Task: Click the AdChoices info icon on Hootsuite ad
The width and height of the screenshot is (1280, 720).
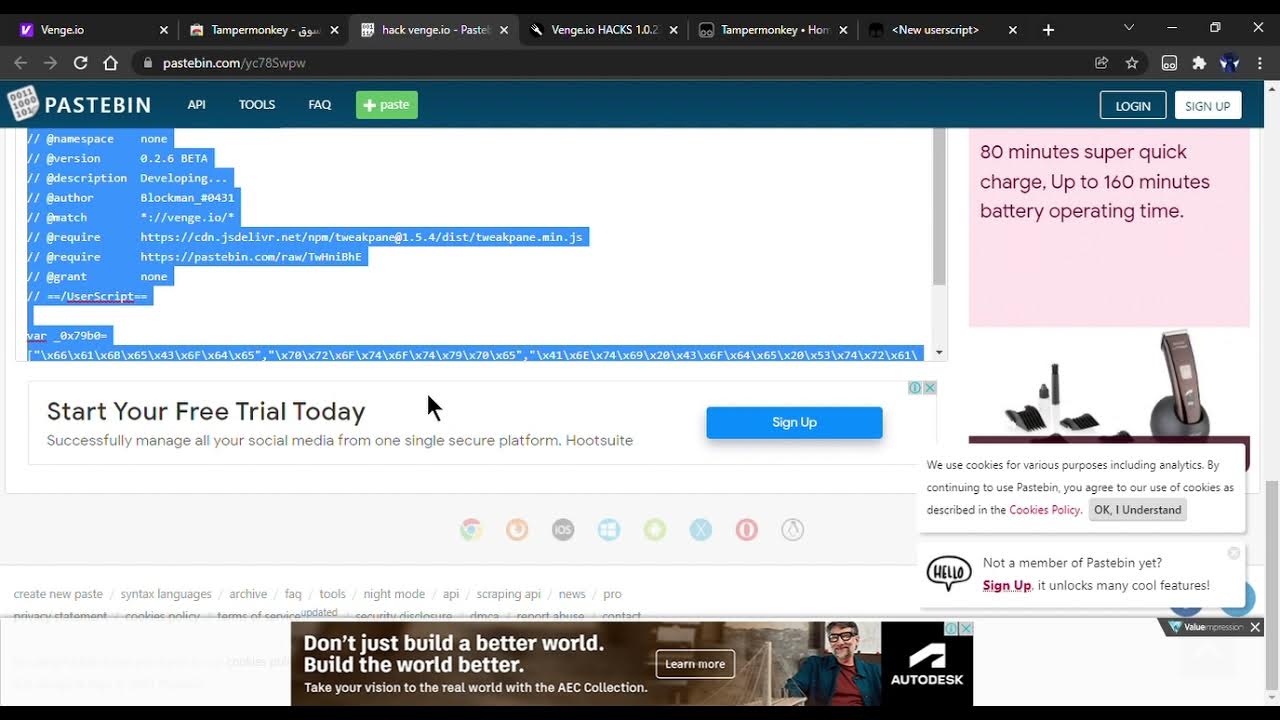Action: pyautogui.click(x=915, y=388)
